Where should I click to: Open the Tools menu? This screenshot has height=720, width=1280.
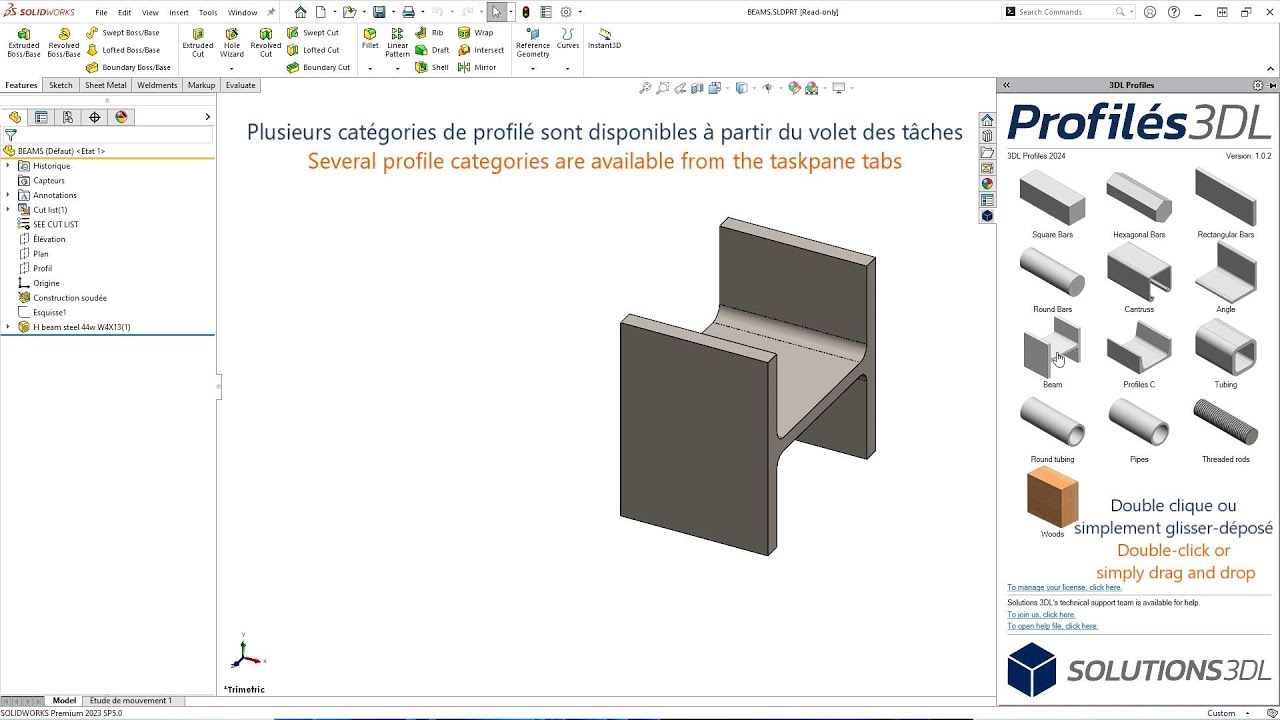point(208,13)
